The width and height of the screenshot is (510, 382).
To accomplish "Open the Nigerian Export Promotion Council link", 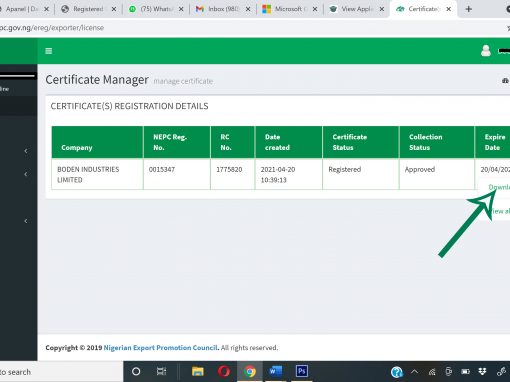I will click(161, 348).
